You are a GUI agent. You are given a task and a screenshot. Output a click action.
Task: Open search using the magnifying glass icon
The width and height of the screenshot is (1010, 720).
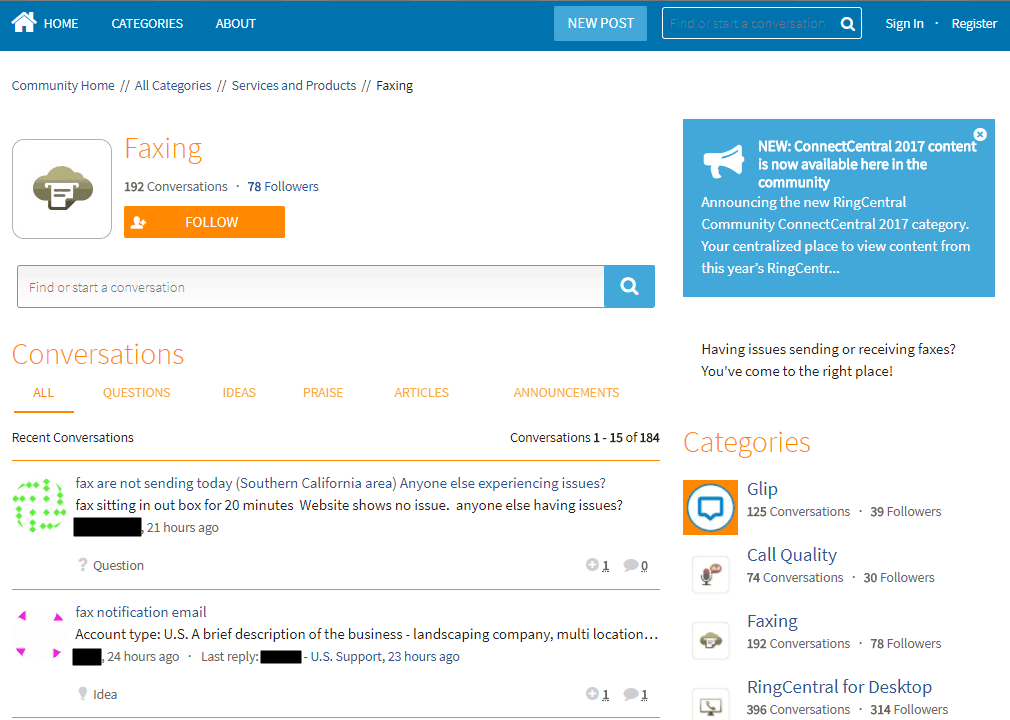tap(845, 22)
